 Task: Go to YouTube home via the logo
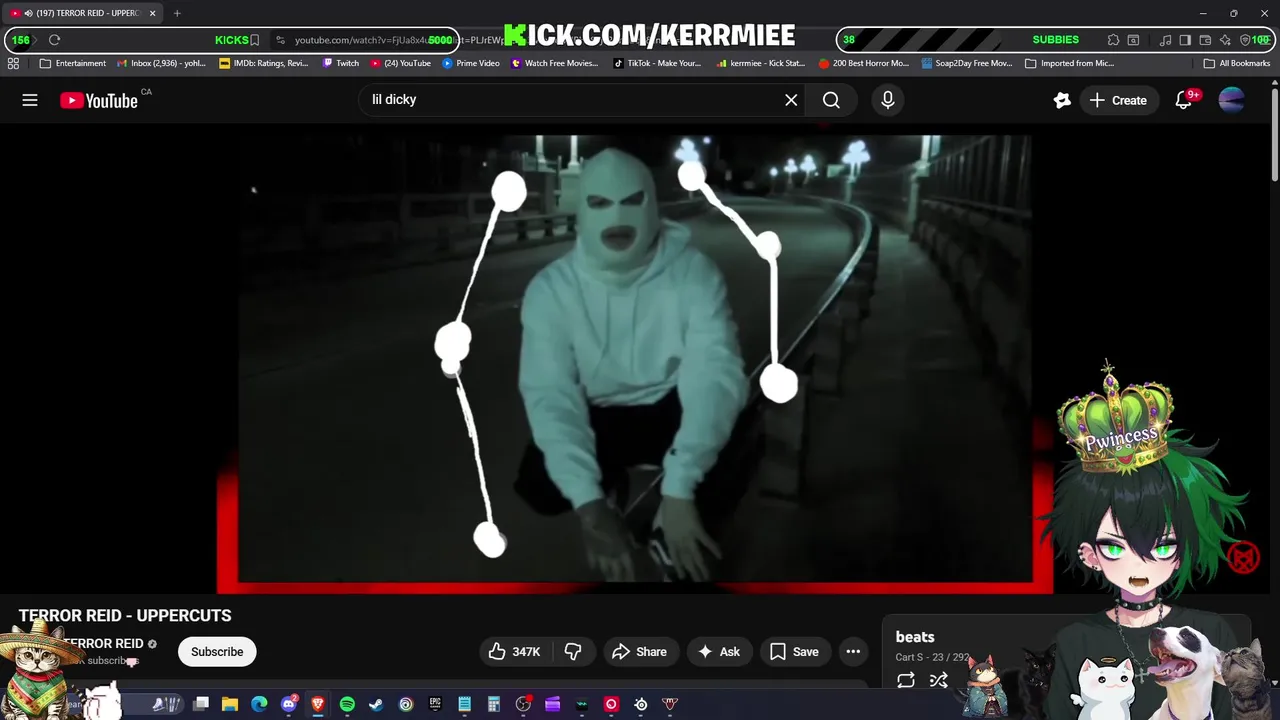click(99, 100)
